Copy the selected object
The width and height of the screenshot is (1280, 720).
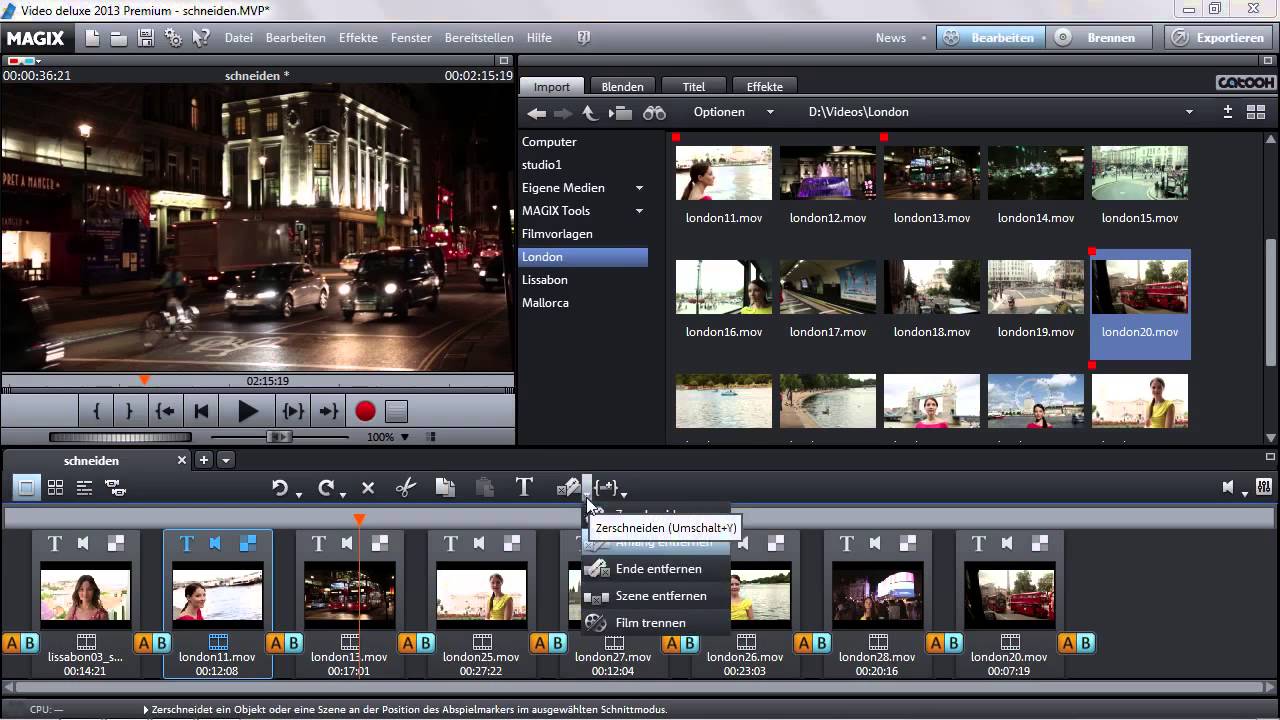445,488
